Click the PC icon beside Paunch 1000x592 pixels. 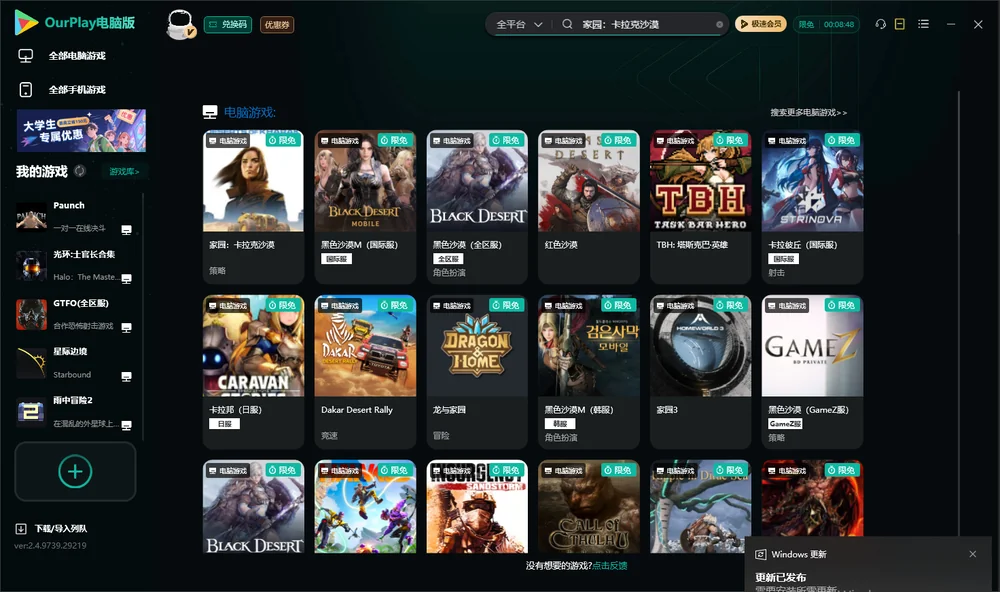click(x=126, y=230)
